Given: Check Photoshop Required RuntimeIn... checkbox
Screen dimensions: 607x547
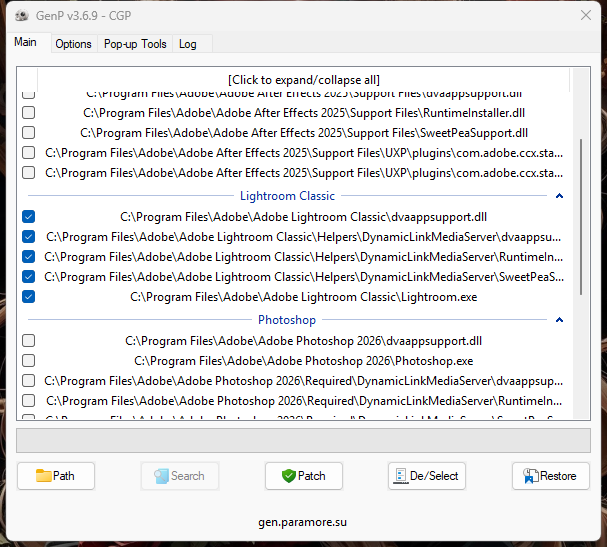Looking at the screenshot, I should [x=29, y=401].
